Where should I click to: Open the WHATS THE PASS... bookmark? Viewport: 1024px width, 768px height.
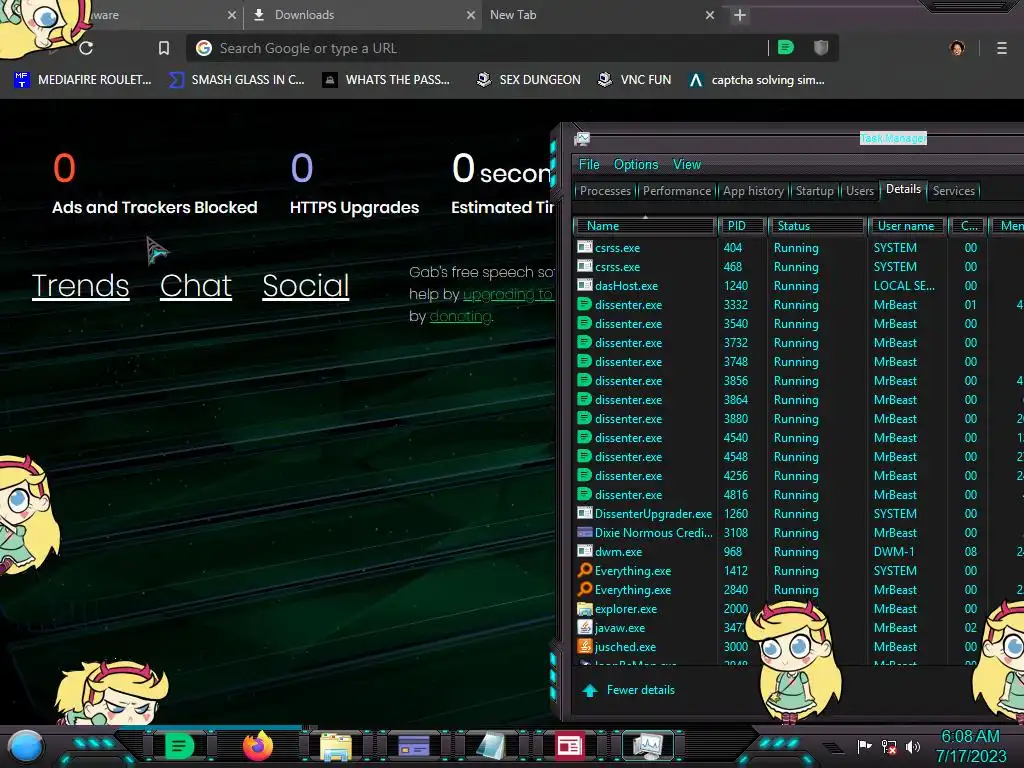coord(386,80)
